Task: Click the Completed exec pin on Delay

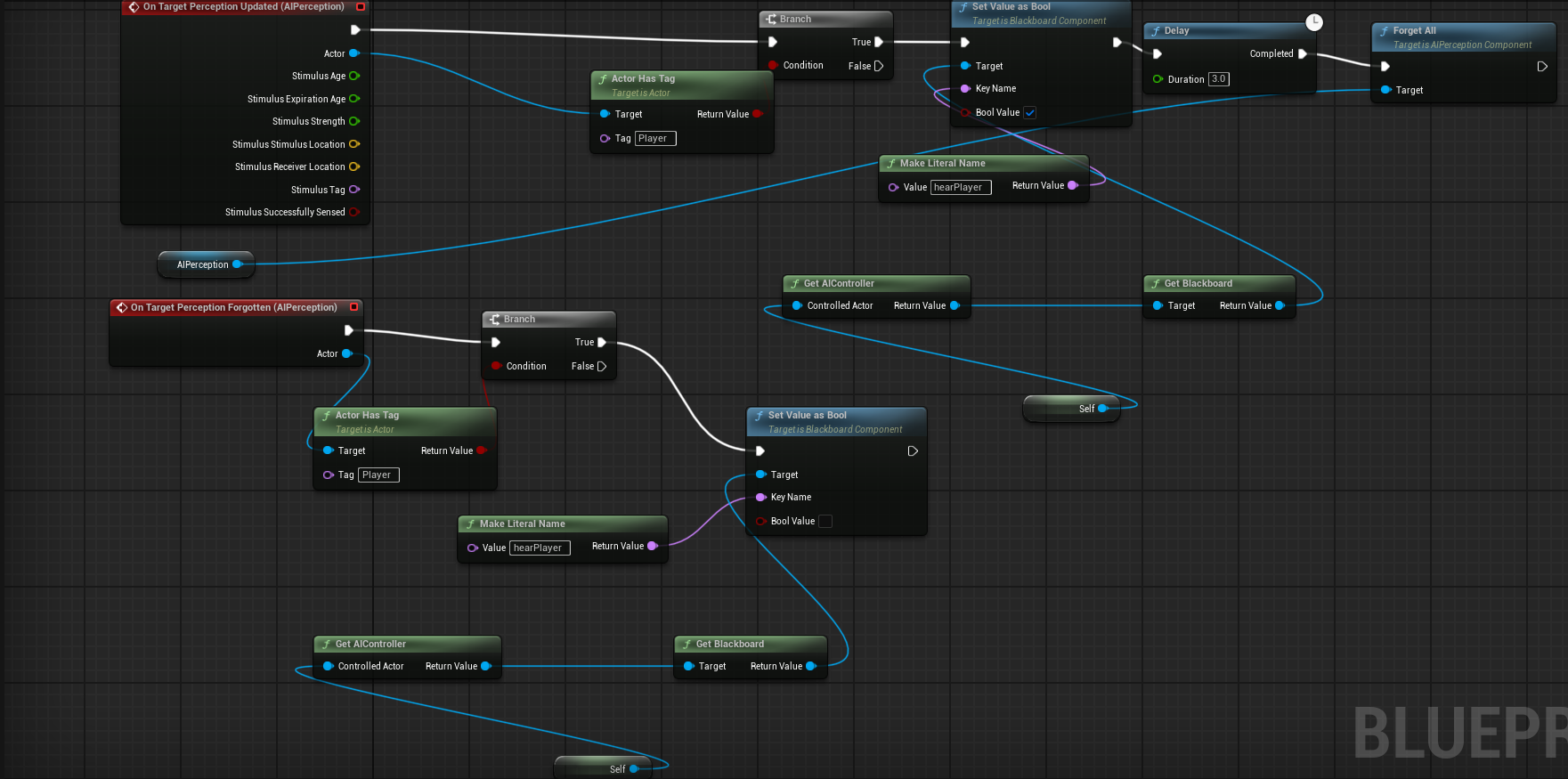Action: coord(1303,54)
